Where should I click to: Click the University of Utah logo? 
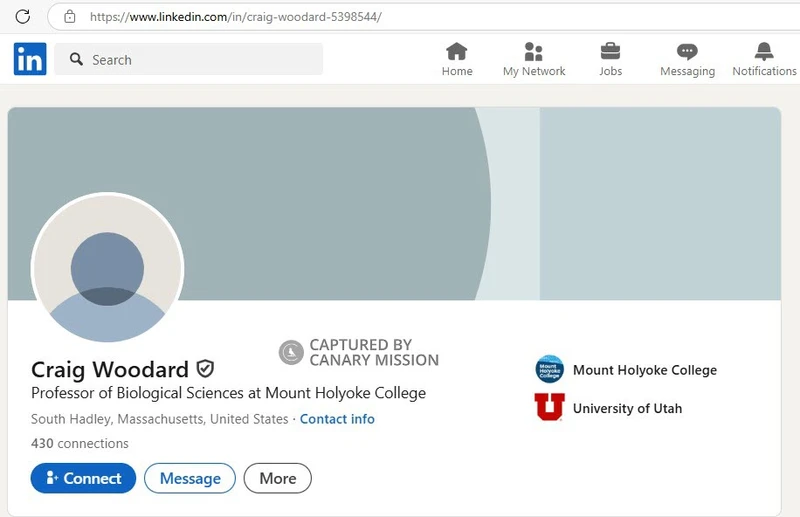pos(549,407)
